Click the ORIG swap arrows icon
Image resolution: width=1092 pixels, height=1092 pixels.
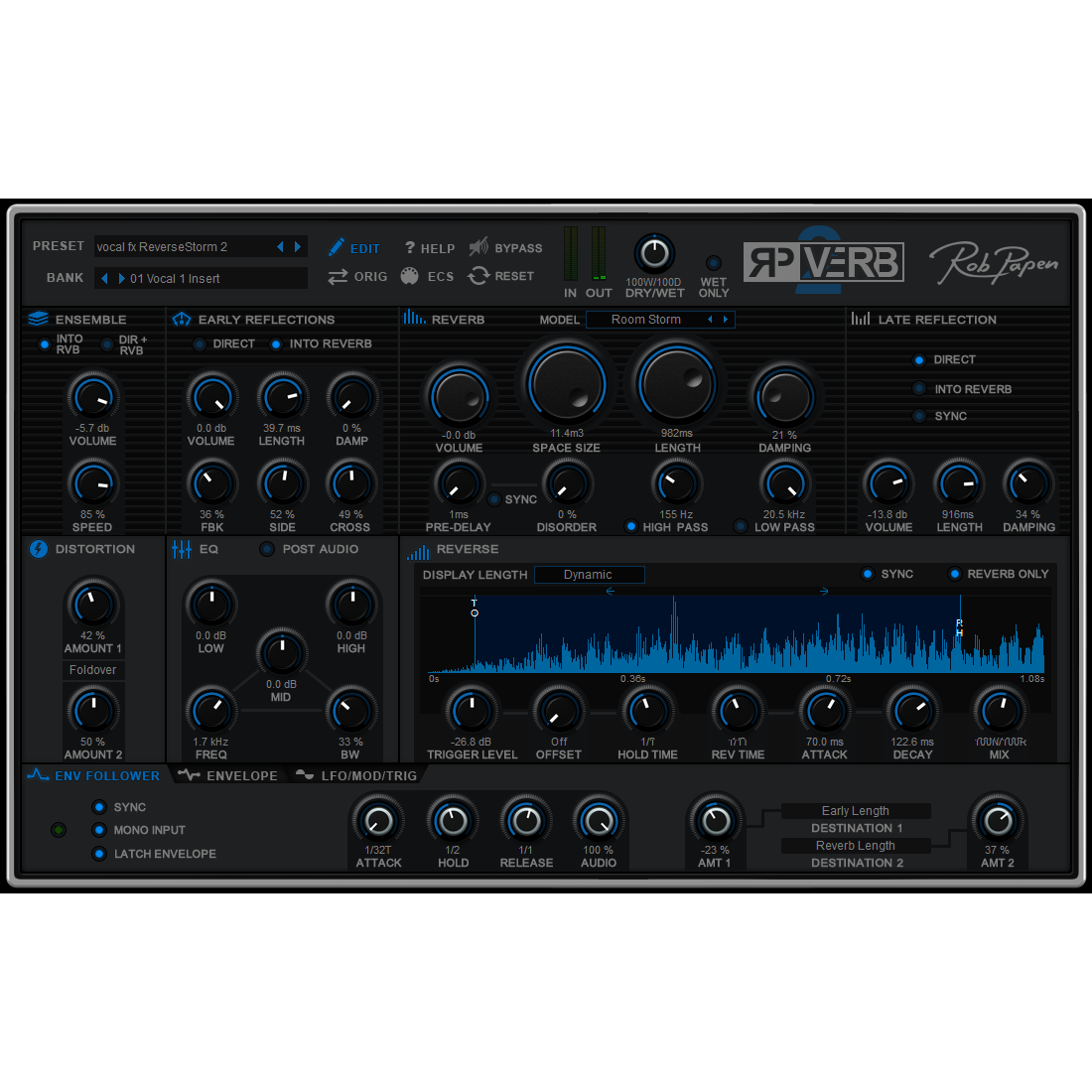tap(338, 276)
